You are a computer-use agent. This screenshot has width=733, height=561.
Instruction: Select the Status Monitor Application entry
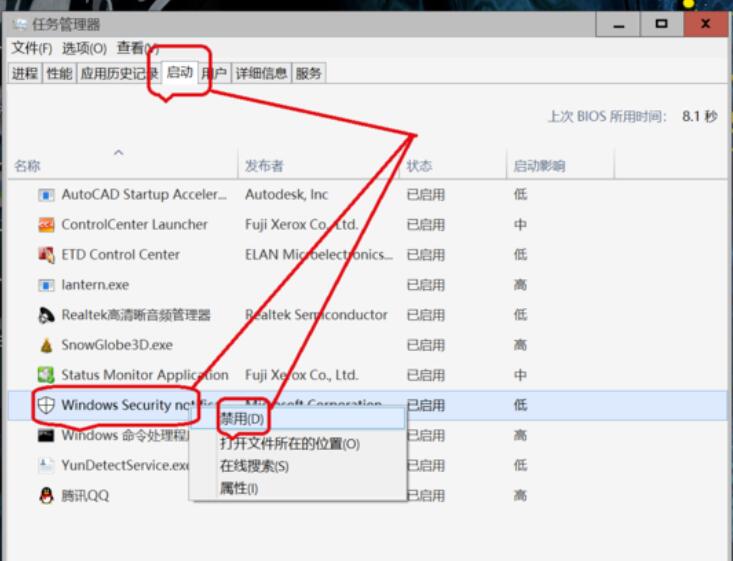pos(145,375)
